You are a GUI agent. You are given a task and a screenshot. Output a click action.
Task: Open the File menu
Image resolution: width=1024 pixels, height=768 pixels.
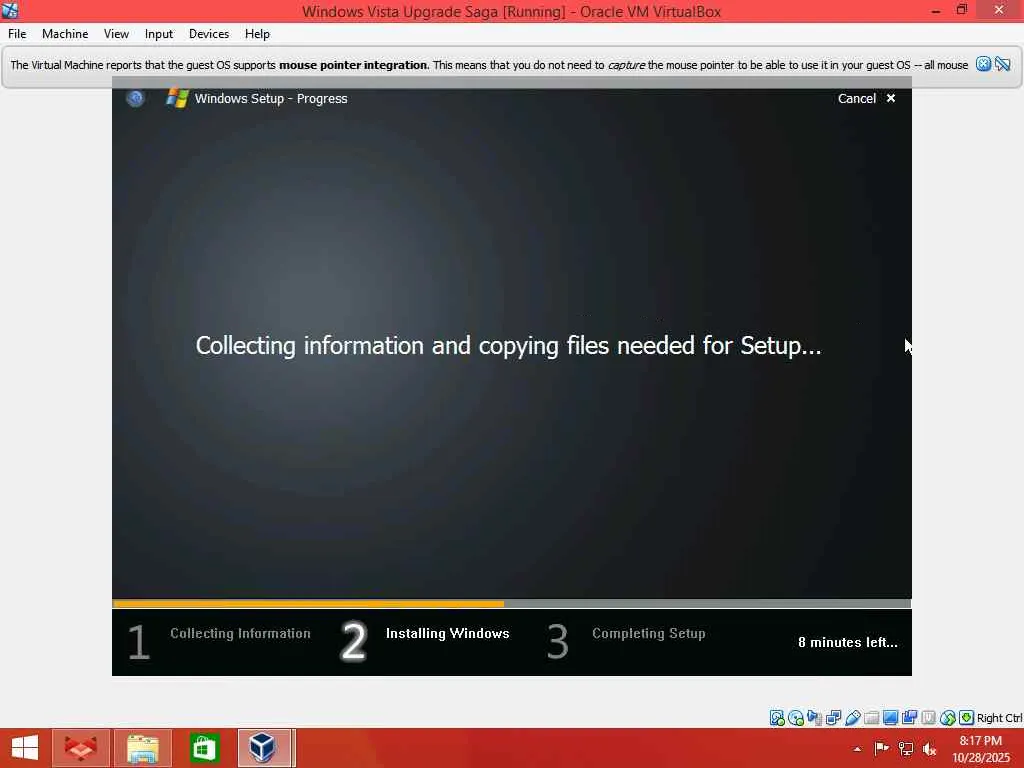click(x=17, y=34)
